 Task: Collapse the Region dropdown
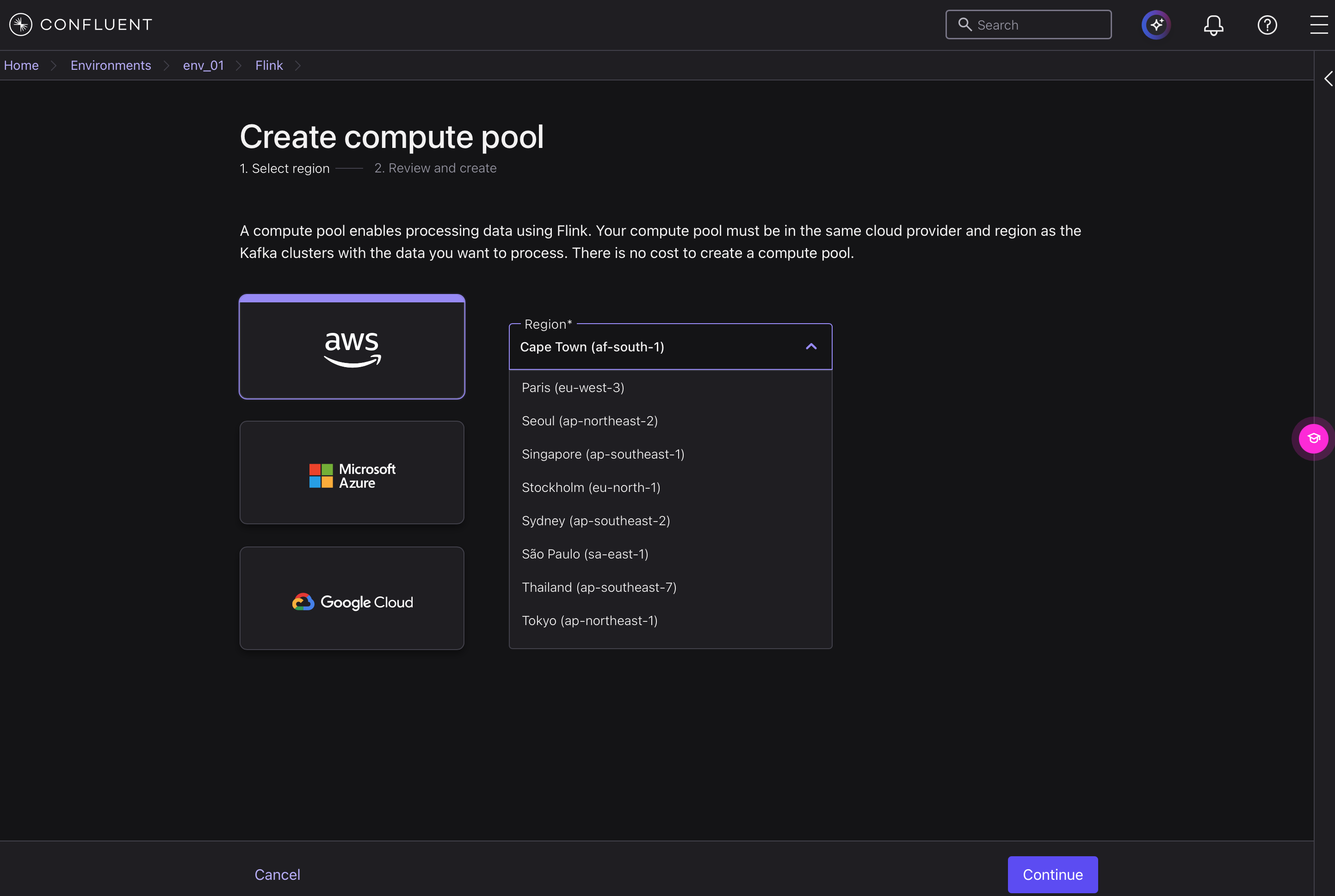coord(670,347)
